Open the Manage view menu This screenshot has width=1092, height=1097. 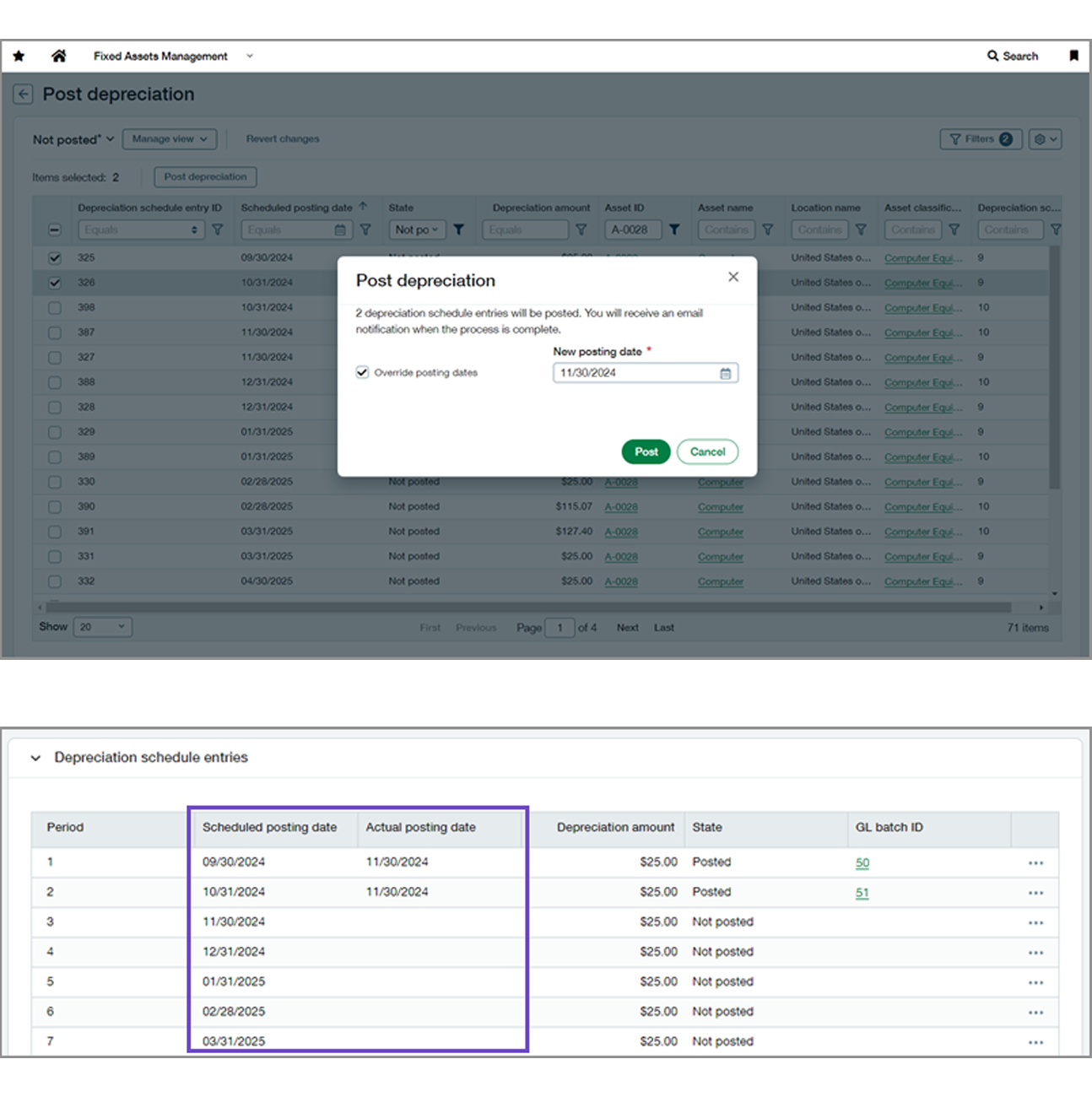(169, 139)
